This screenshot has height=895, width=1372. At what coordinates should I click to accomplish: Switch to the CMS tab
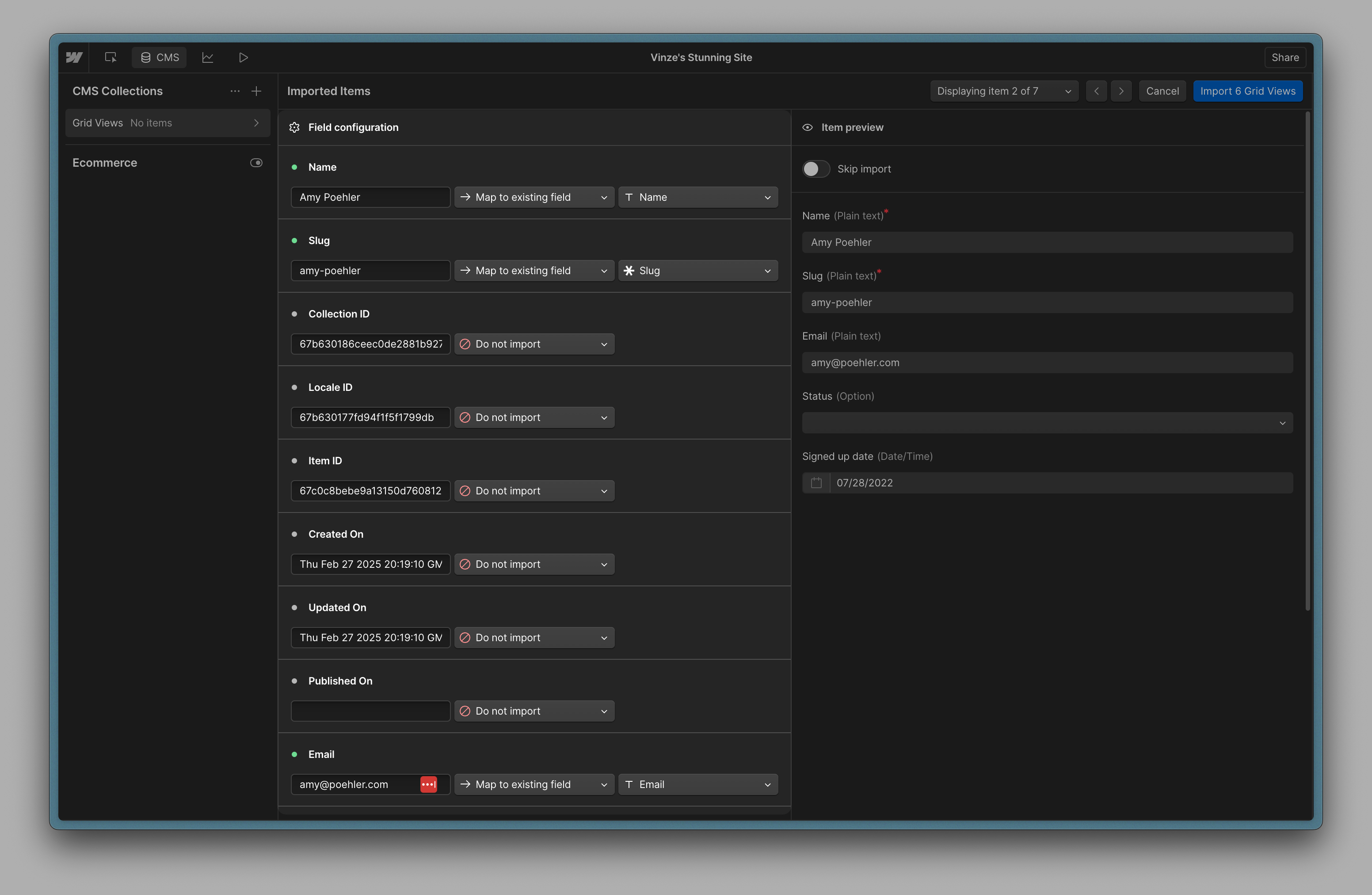(159, 57)
